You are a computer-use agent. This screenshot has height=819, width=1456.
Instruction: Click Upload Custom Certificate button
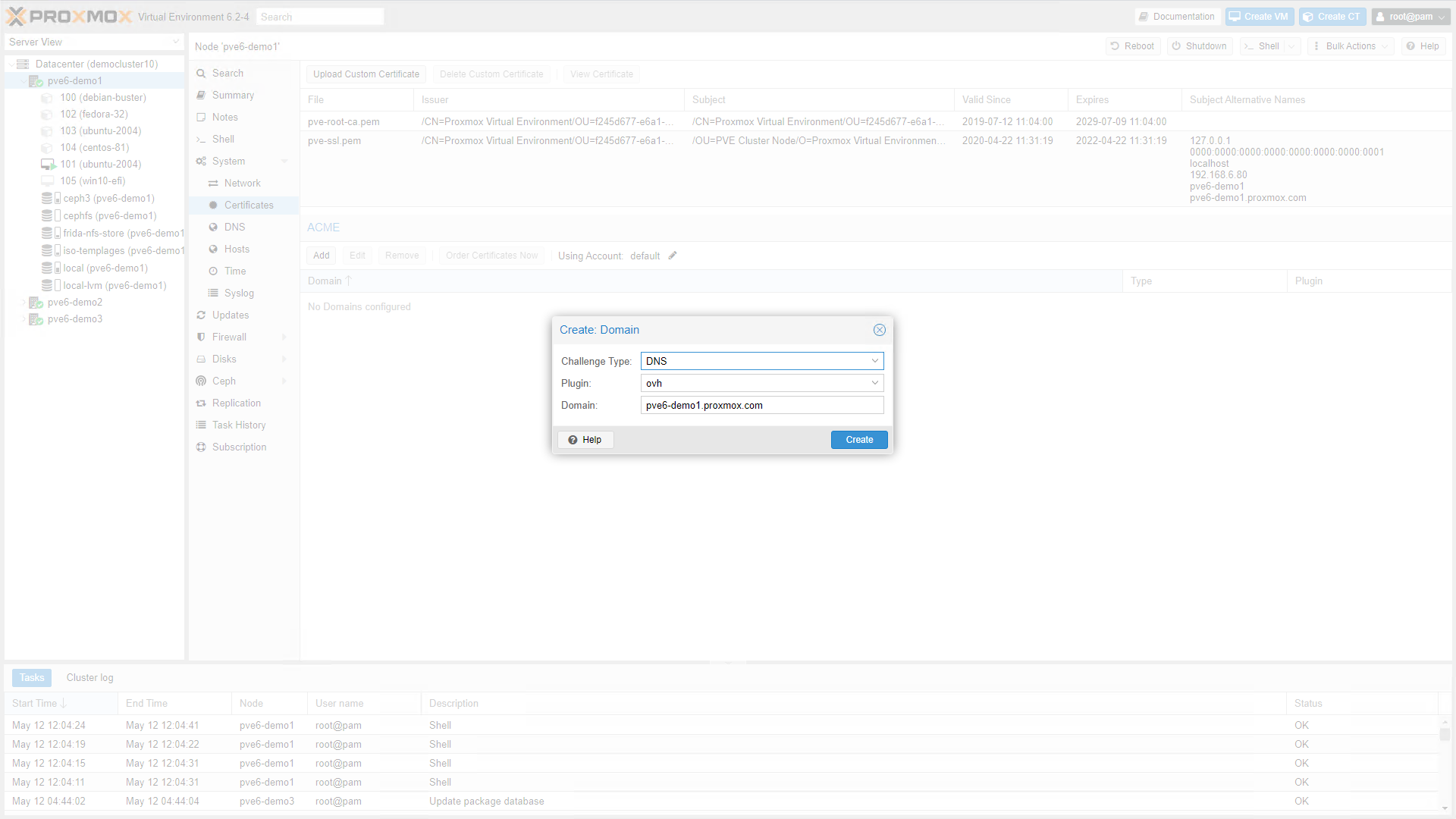pos(366,74)
